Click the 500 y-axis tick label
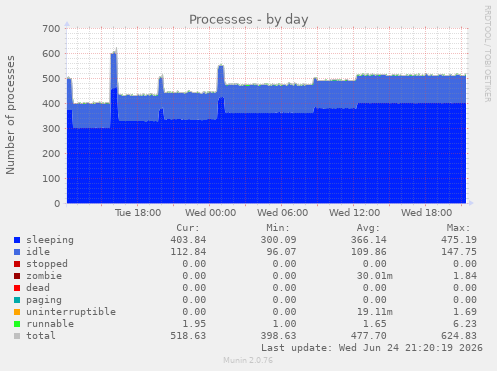The width and height of the screenshot is (497, 371). [51, 79]
